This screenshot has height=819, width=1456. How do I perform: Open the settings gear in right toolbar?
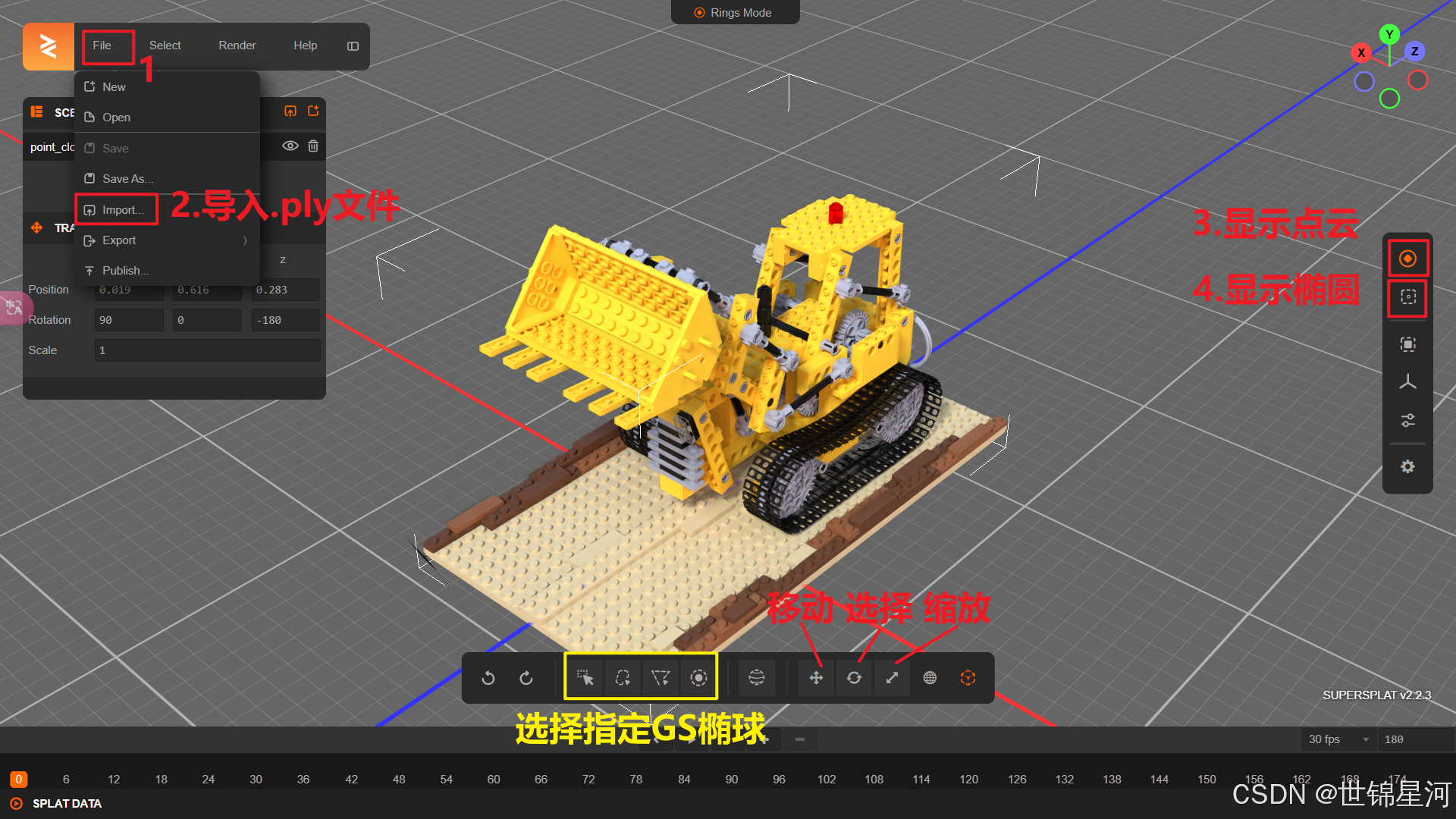click(x=1407, y=466)
